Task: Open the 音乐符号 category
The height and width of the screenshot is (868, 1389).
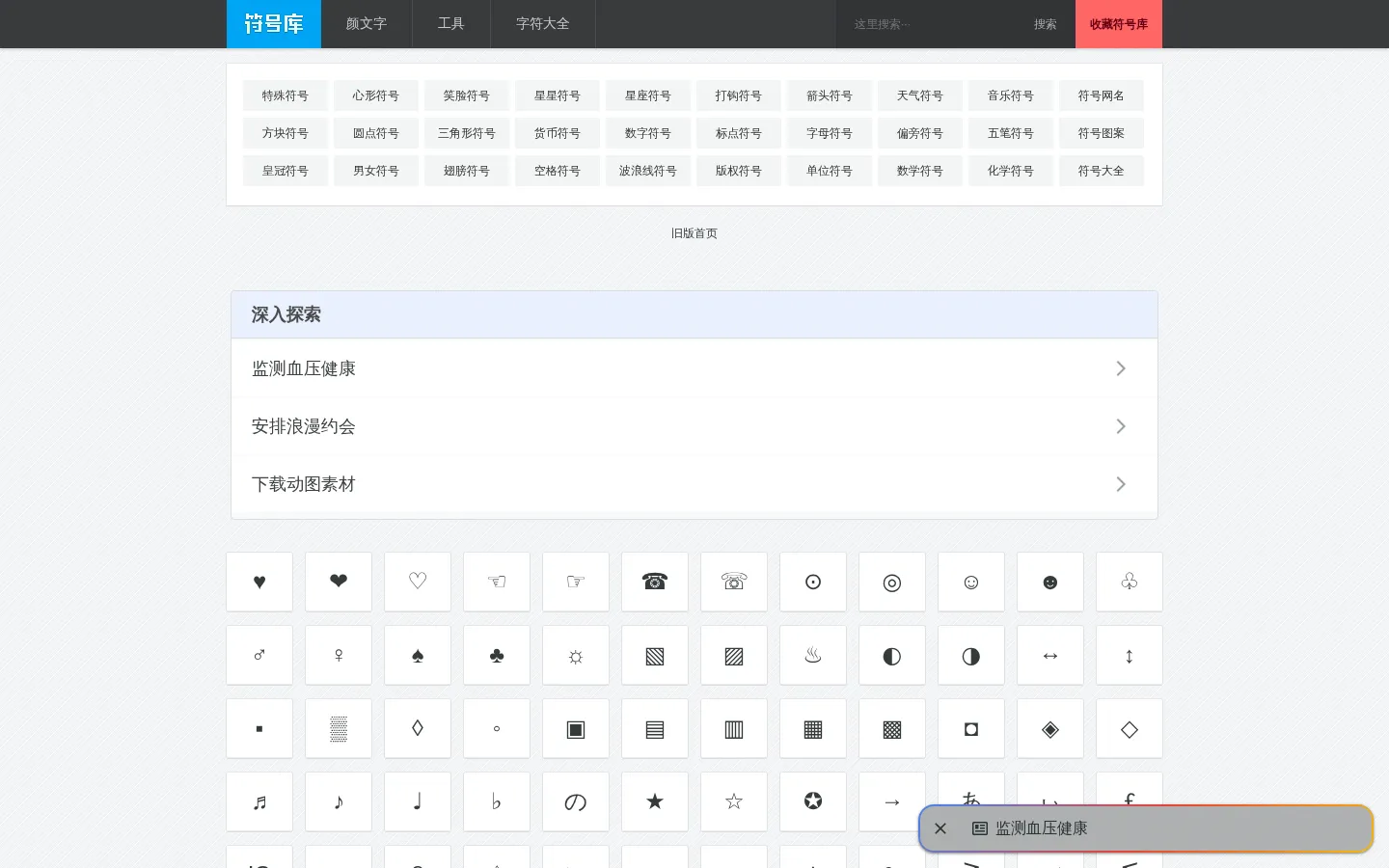Action: (1011, 95)
